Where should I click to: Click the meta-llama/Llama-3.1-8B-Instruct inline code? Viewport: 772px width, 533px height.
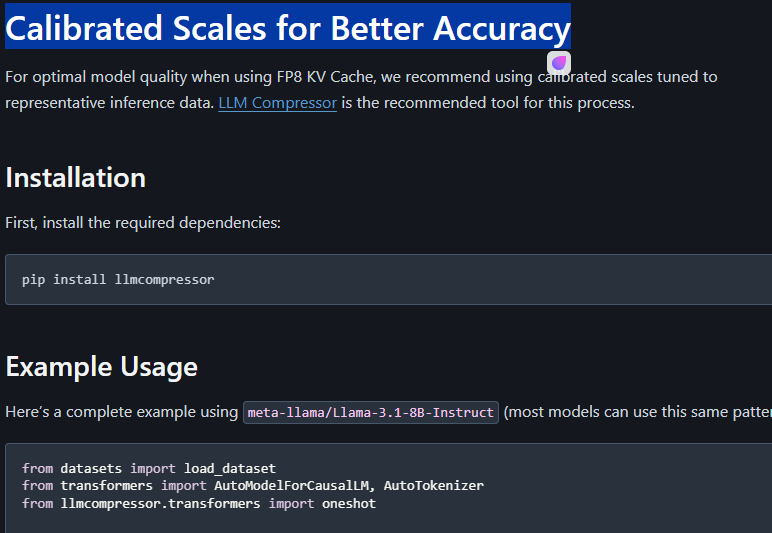click(371, 412)
